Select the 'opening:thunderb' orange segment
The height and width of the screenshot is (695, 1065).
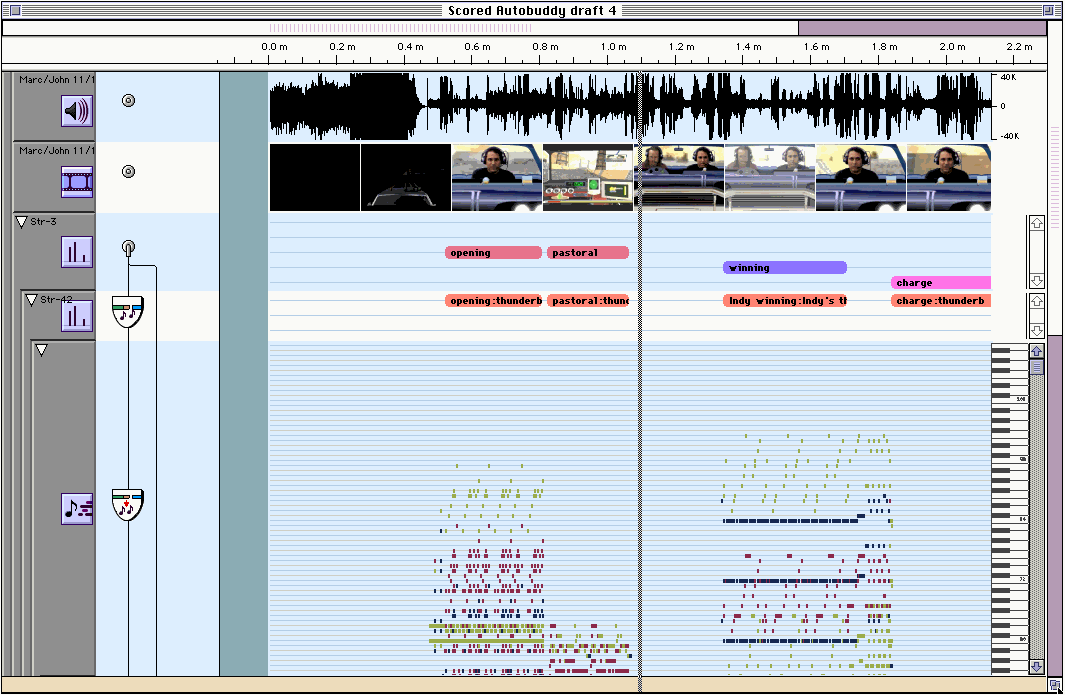pos(493,300)
